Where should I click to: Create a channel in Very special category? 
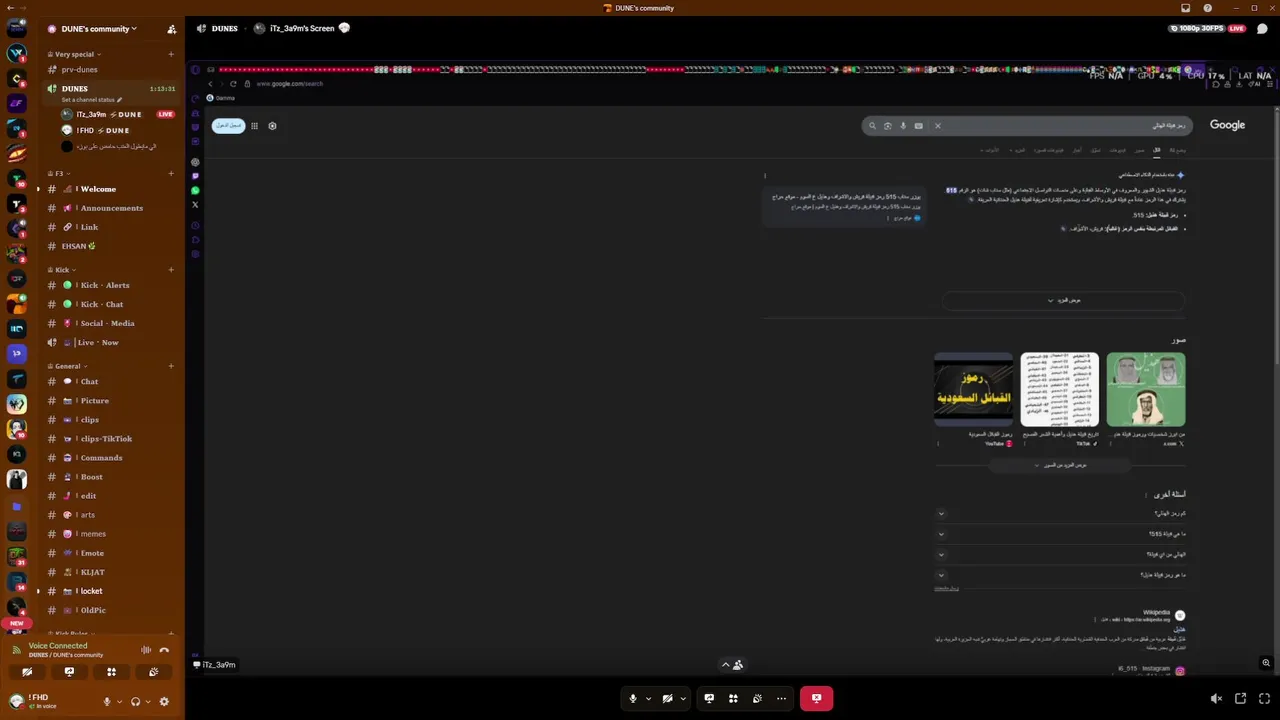(x=171, y=54)
